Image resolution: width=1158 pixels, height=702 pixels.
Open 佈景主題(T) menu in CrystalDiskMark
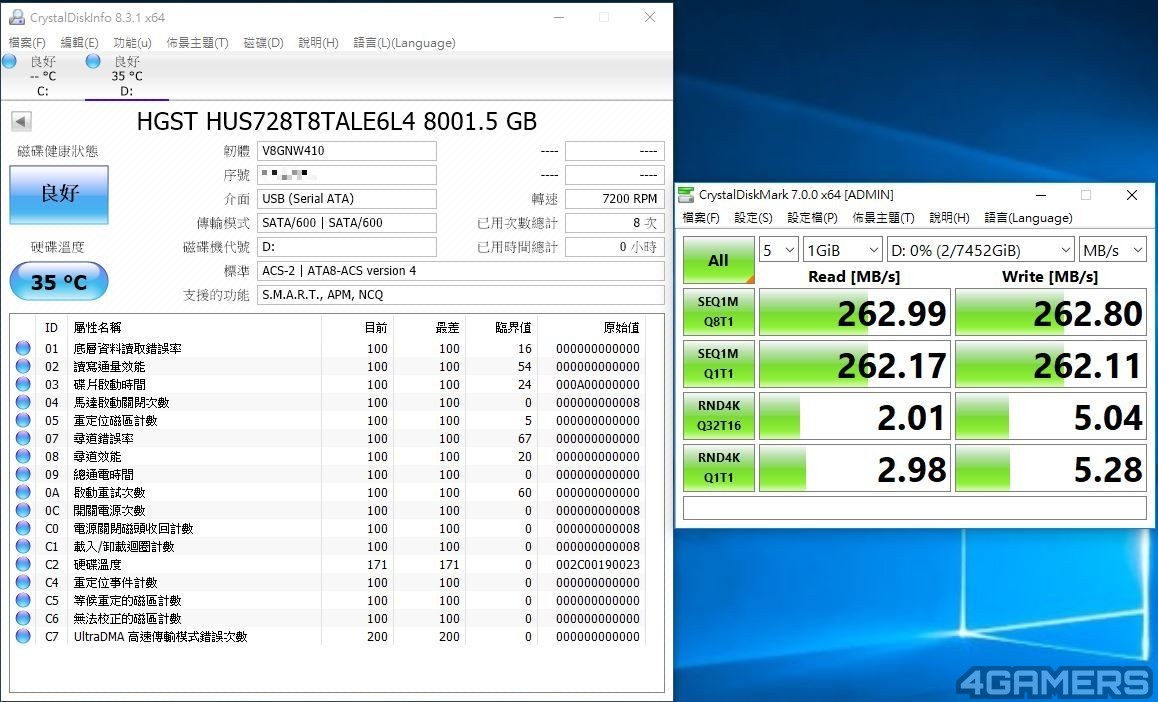pyautogui.click(x=883, y=218)
